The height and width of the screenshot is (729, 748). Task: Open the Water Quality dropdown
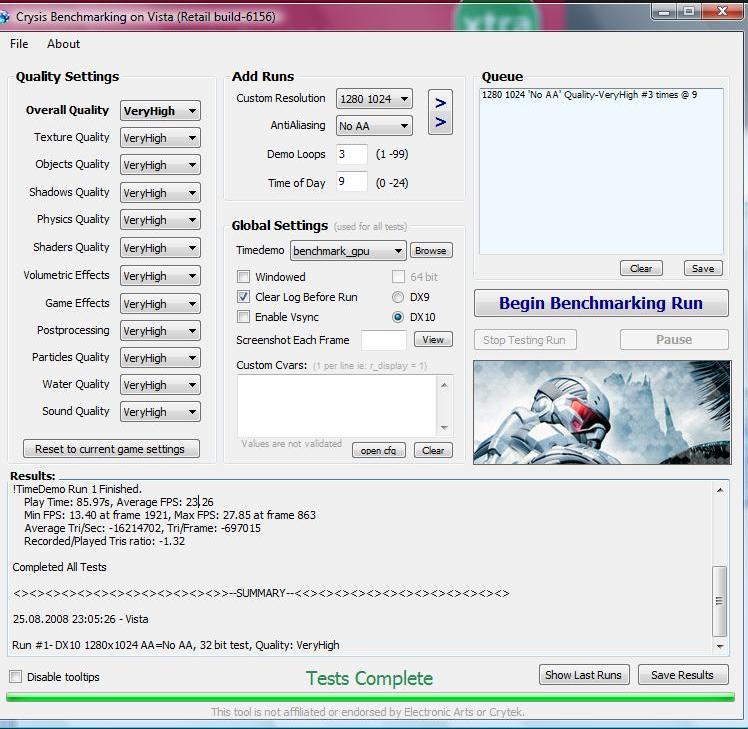click(x=160, y=385)
